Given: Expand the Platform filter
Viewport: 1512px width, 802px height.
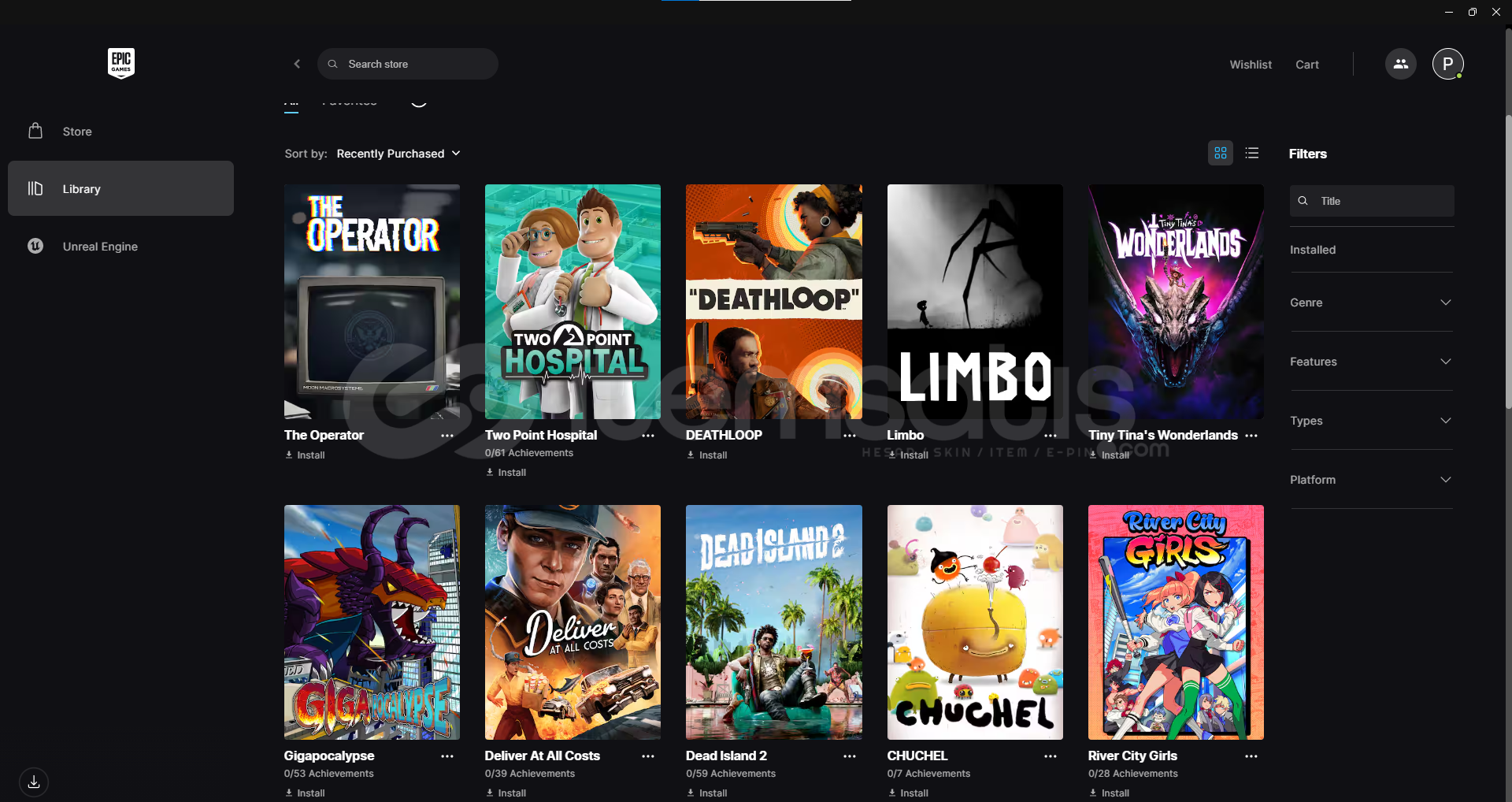Looking at the screenshot, I should coord(1372,480).
